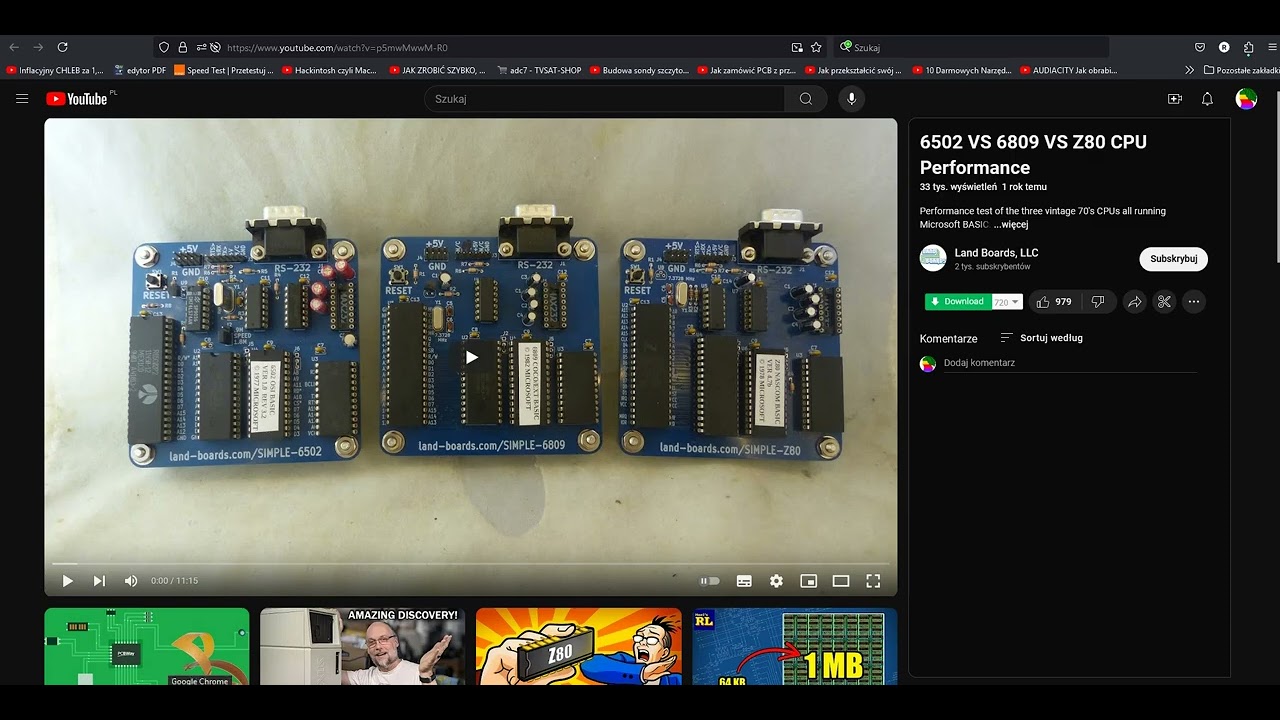The width and height of the screenshot is (1280, 720).
Task: Open site security padlock info
Action: click(183, 47)
